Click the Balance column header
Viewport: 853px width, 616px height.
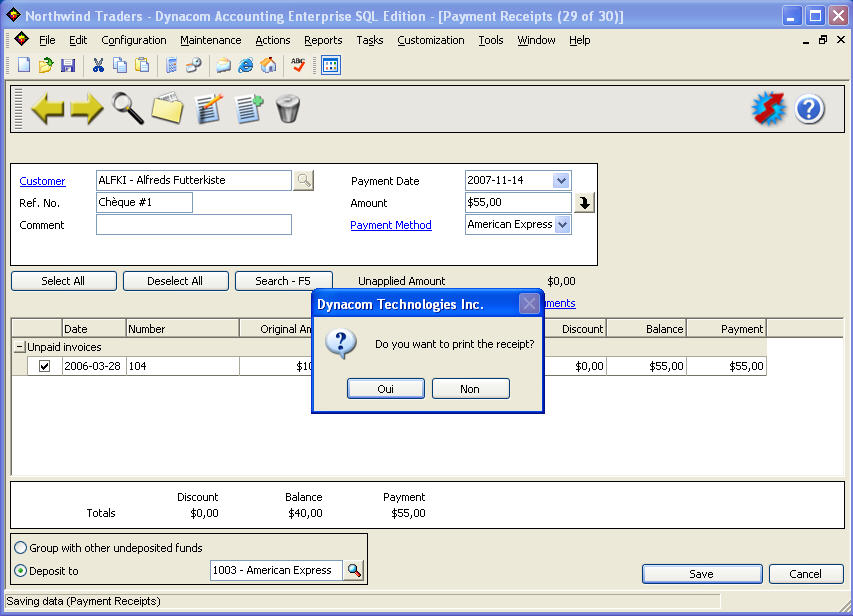pos(646,329)
